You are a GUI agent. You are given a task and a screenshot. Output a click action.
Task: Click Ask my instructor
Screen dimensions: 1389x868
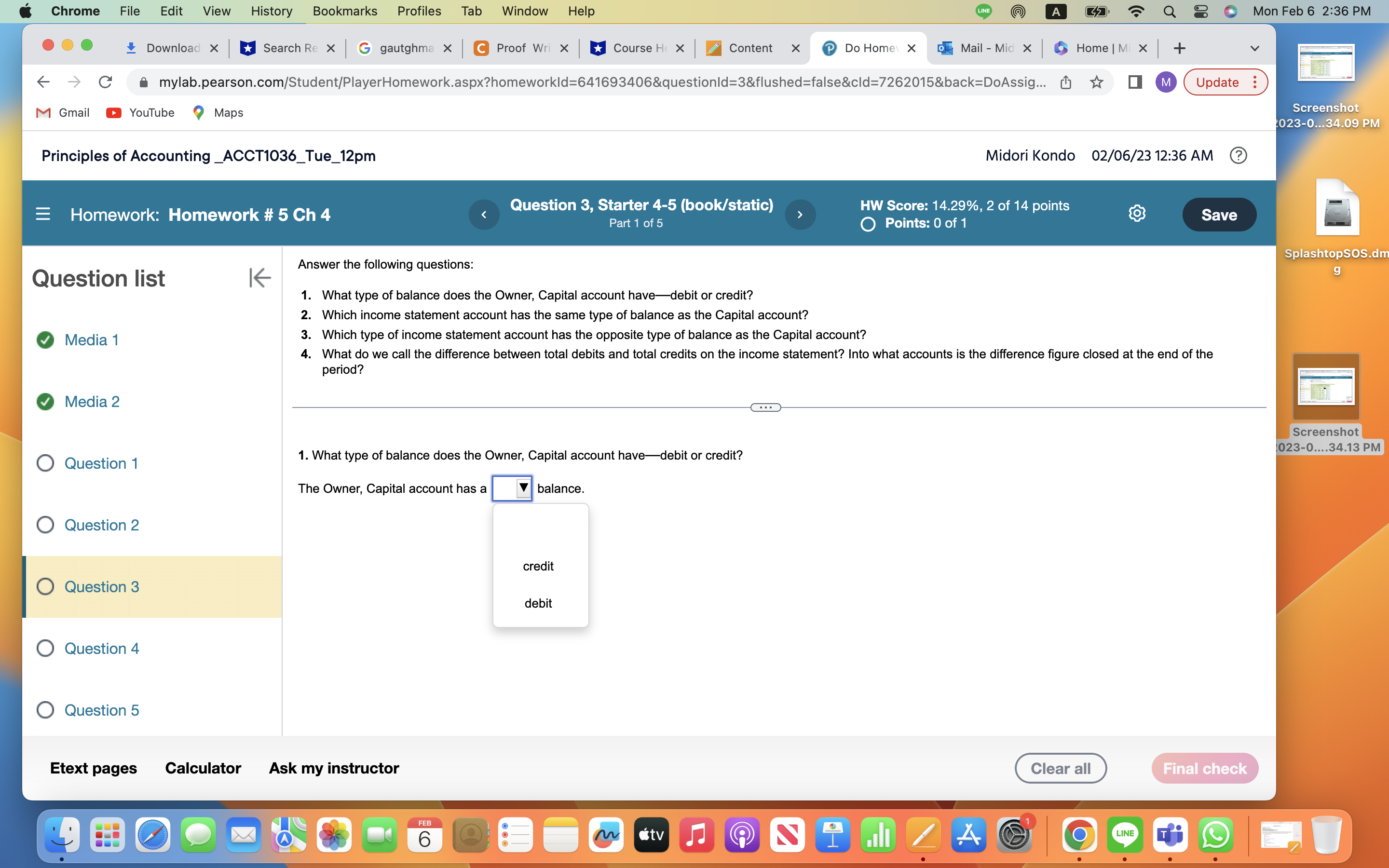pos(334,768)
